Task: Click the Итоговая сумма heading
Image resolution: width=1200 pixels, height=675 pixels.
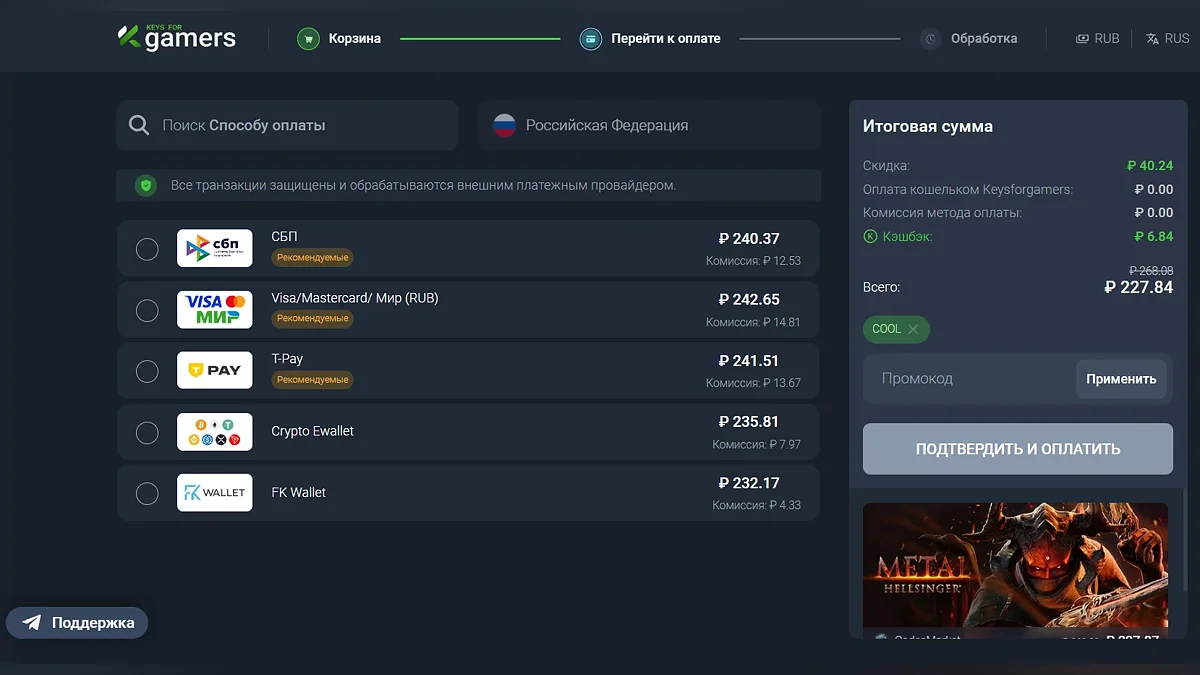Action: pos(928,127)
